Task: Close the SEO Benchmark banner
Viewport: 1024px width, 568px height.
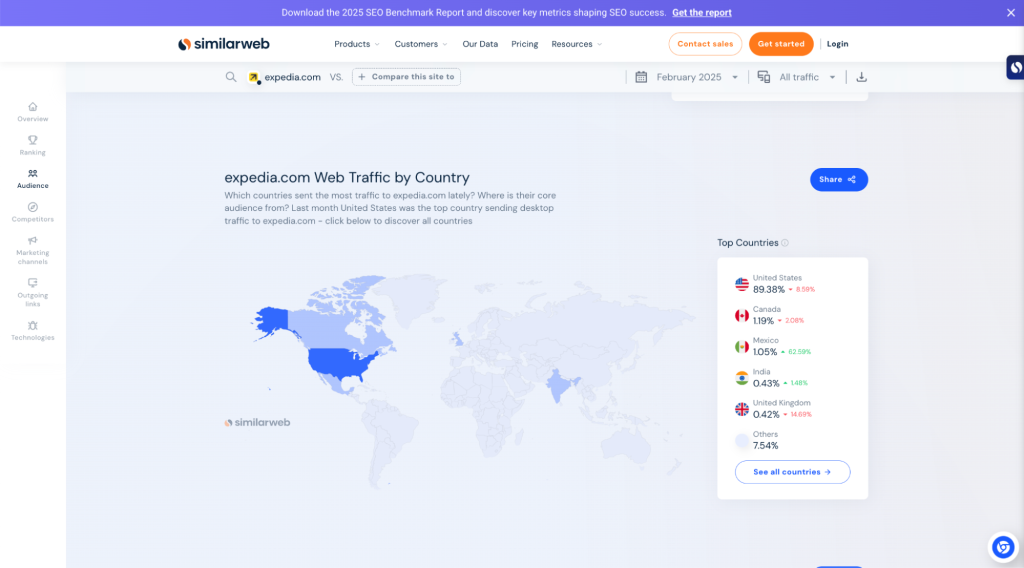Action: click(x=1011, y=12)
